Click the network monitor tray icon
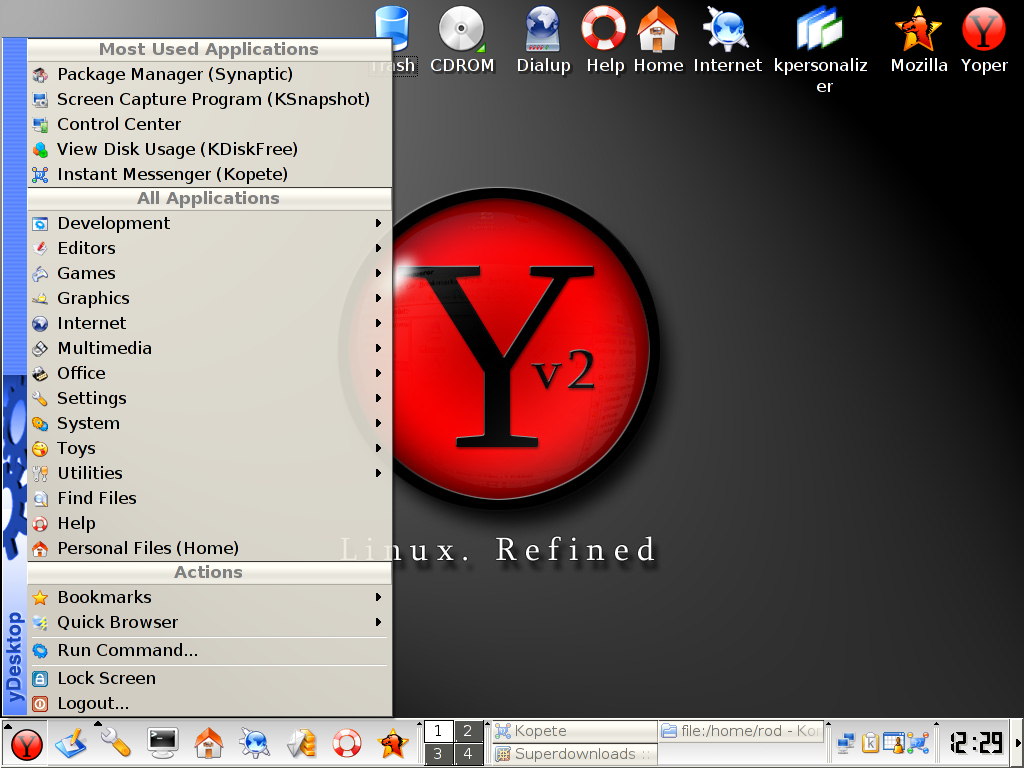 point(846,743)
